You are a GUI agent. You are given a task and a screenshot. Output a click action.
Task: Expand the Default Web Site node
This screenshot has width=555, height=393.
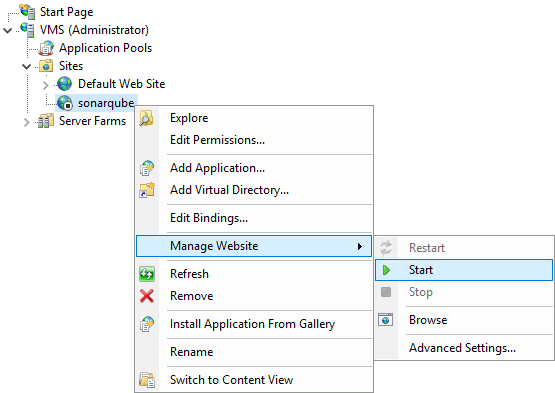[45, 85]
